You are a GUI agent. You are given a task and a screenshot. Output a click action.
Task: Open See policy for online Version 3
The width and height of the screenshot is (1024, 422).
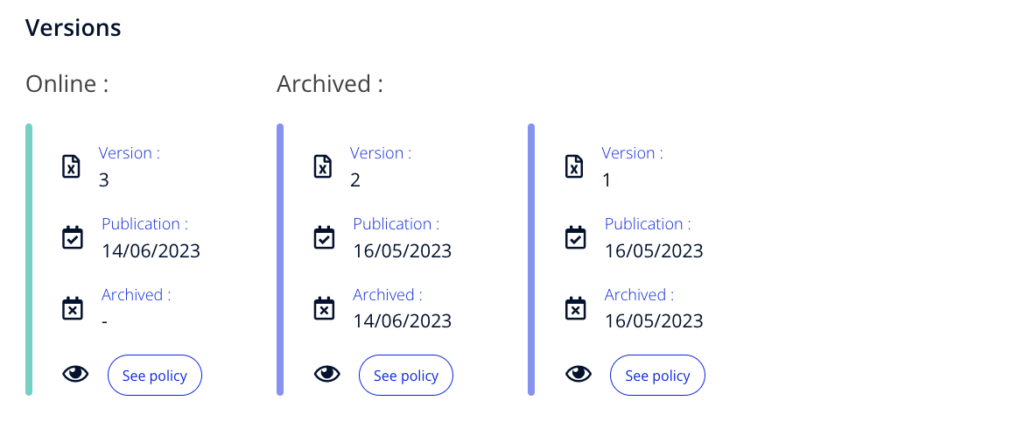[155, 376]
